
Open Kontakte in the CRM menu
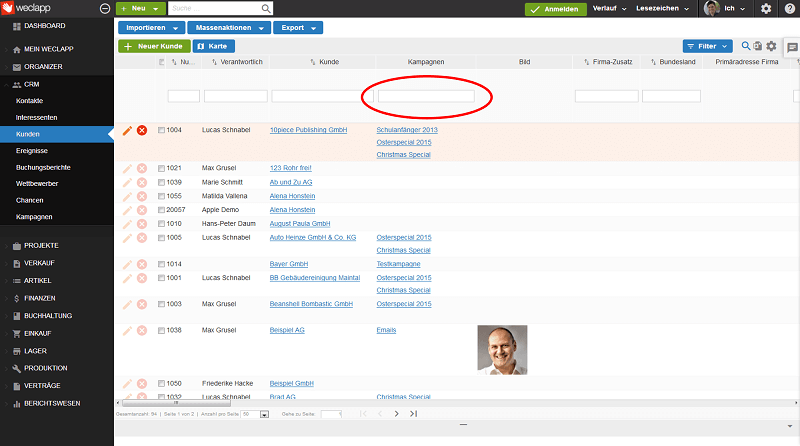30,101
